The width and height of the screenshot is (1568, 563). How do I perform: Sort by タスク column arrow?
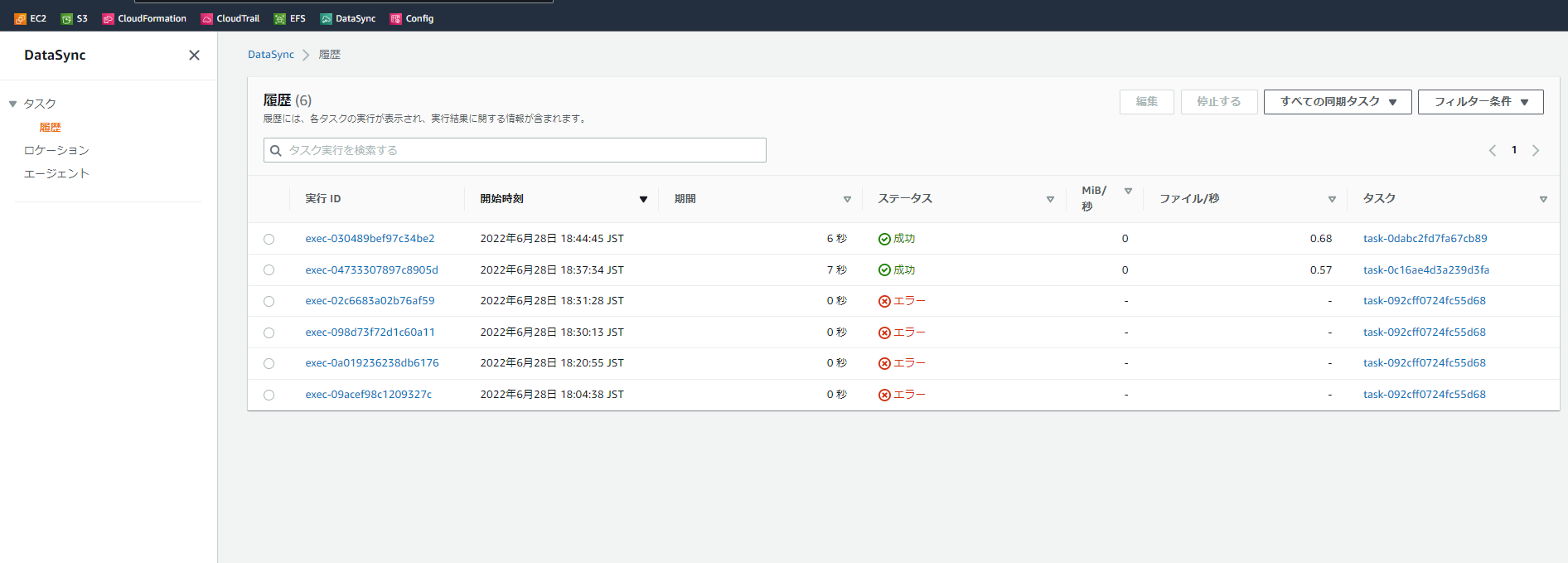pyautogui.click(x=1543, y=199)
